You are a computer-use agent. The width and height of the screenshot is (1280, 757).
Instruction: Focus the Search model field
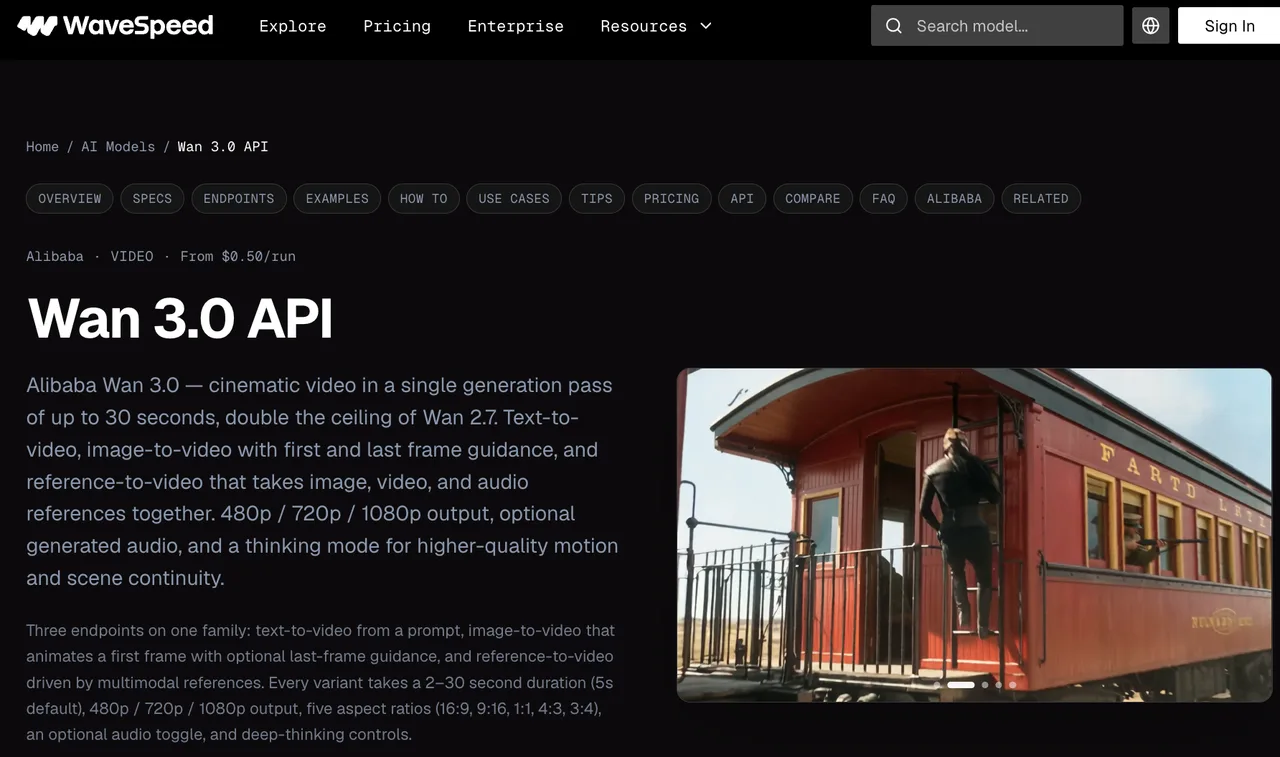pos(997,26)
